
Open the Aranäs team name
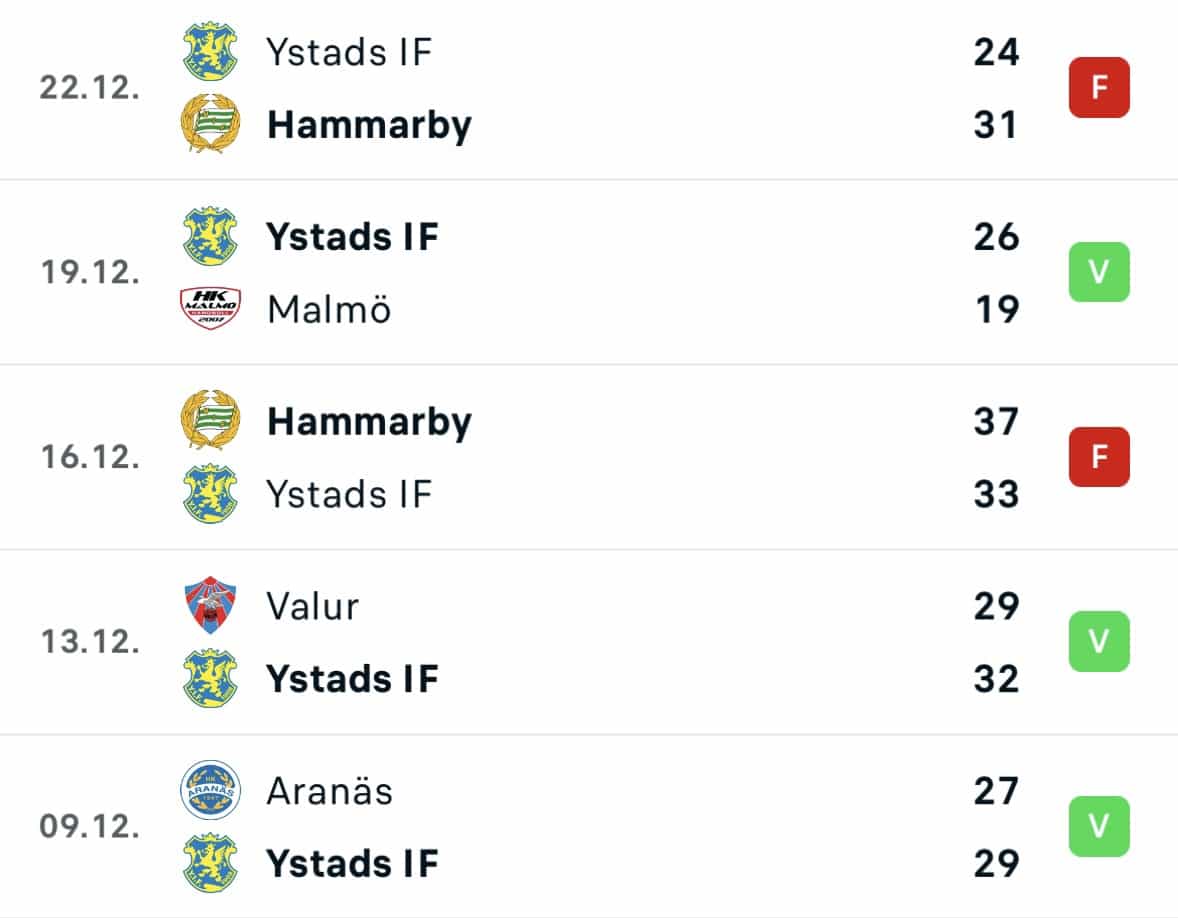tap(329, 790)
